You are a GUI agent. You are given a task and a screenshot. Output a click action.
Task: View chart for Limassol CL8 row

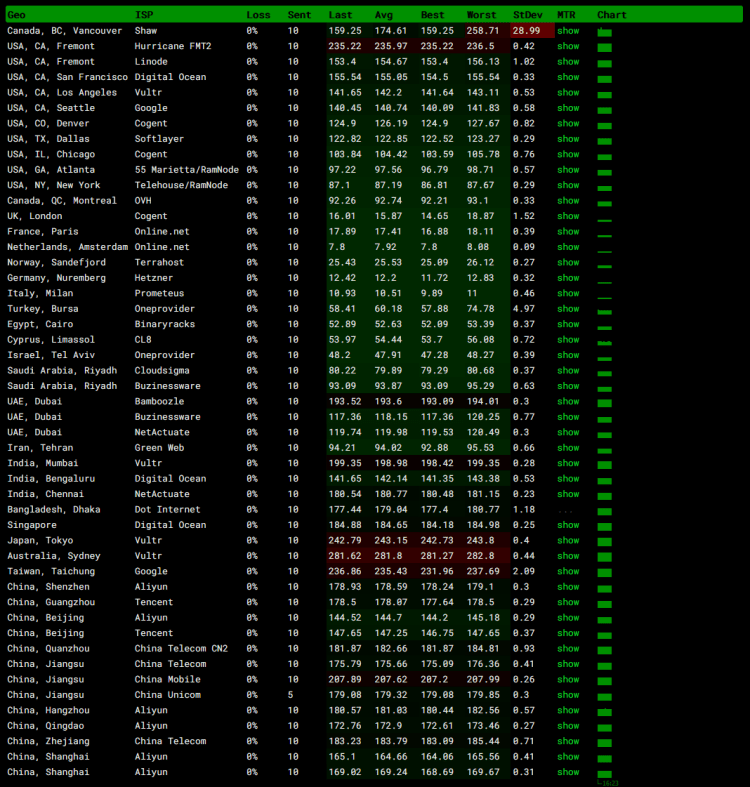point(604,343)
